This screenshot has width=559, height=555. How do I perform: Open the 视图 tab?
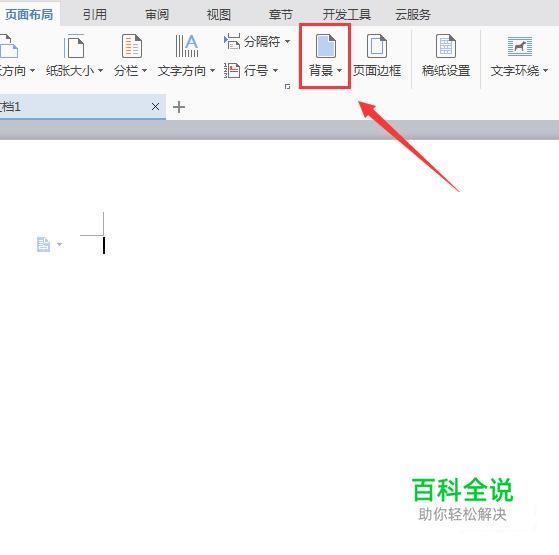coord(219,15)
